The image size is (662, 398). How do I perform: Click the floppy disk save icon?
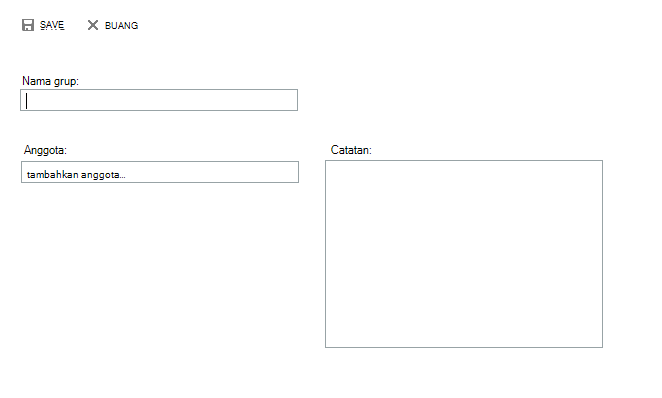click(x=28, y=25)
